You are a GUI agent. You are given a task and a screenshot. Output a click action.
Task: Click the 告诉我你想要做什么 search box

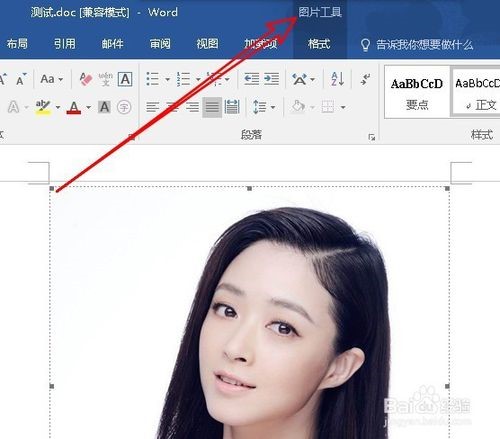[424, 45]
